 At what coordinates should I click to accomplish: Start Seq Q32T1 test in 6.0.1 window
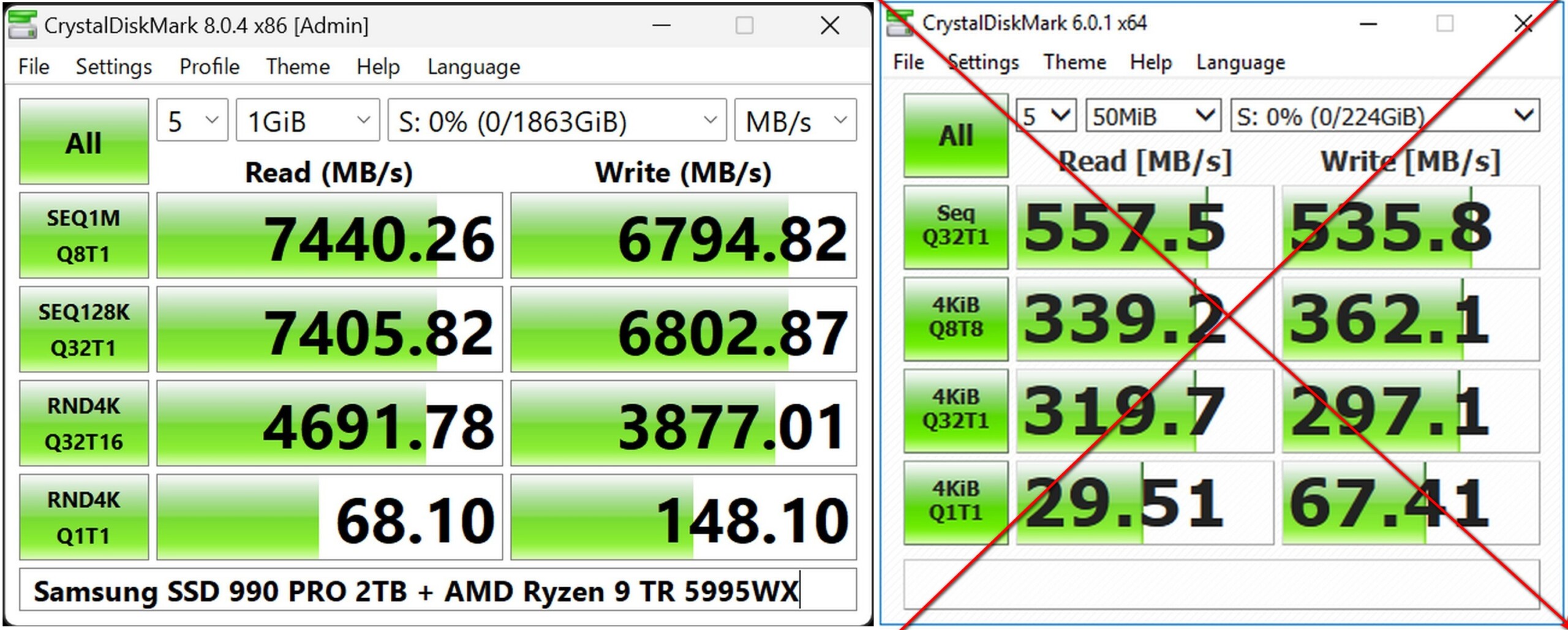956,227
